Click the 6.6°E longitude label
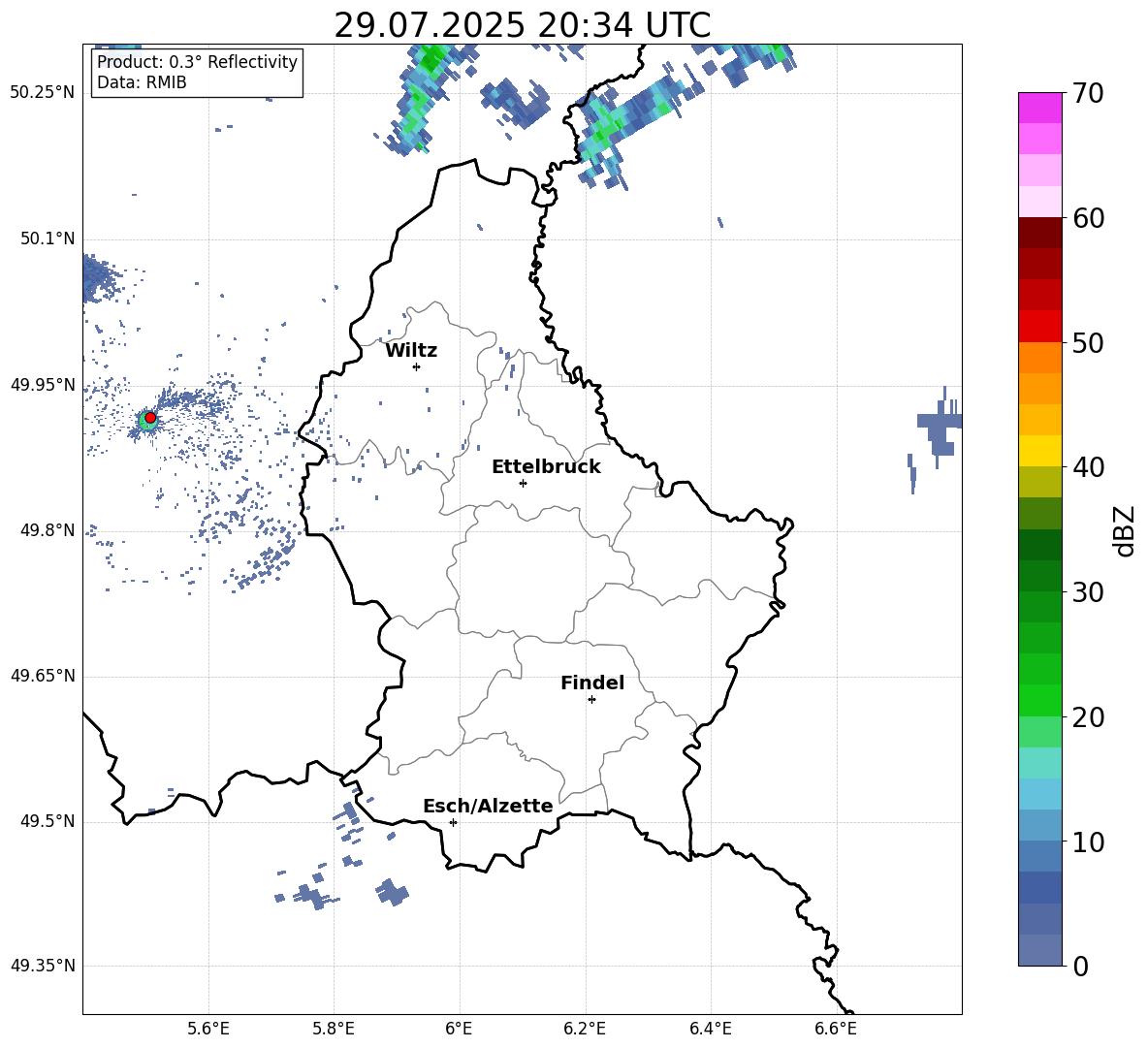The width and height of the screenshot is (1148, 1048). click(x=836, y=1029)
